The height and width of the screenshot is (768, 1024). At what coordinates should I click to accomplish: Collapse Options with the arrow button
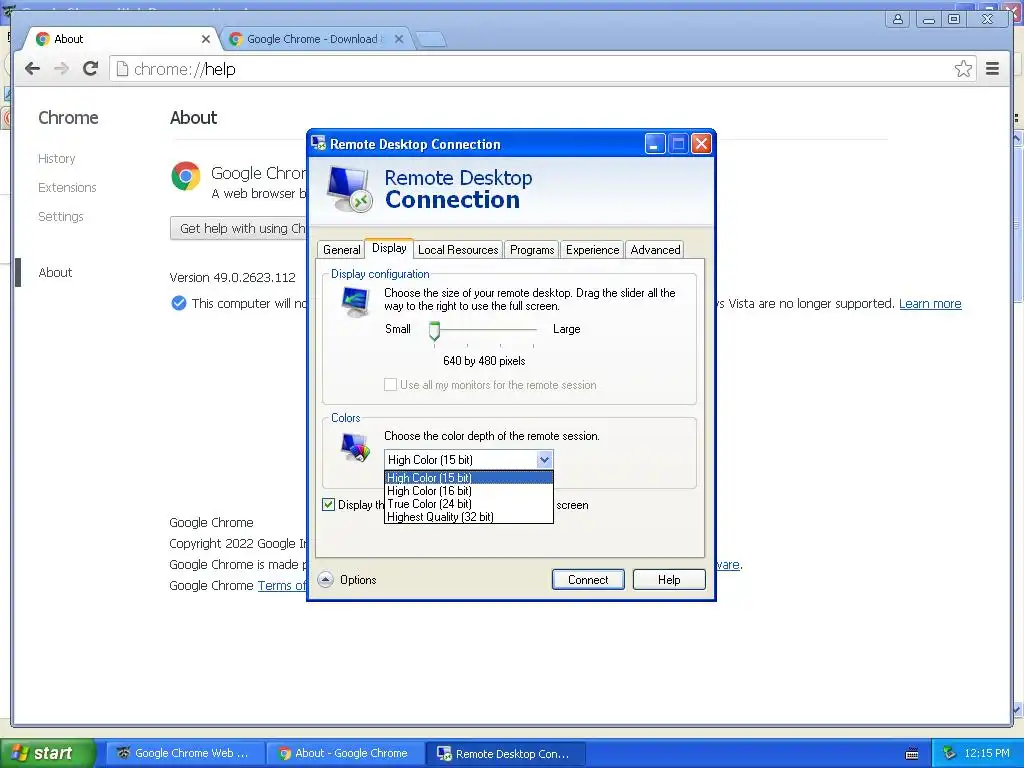[x=325, y=579]
